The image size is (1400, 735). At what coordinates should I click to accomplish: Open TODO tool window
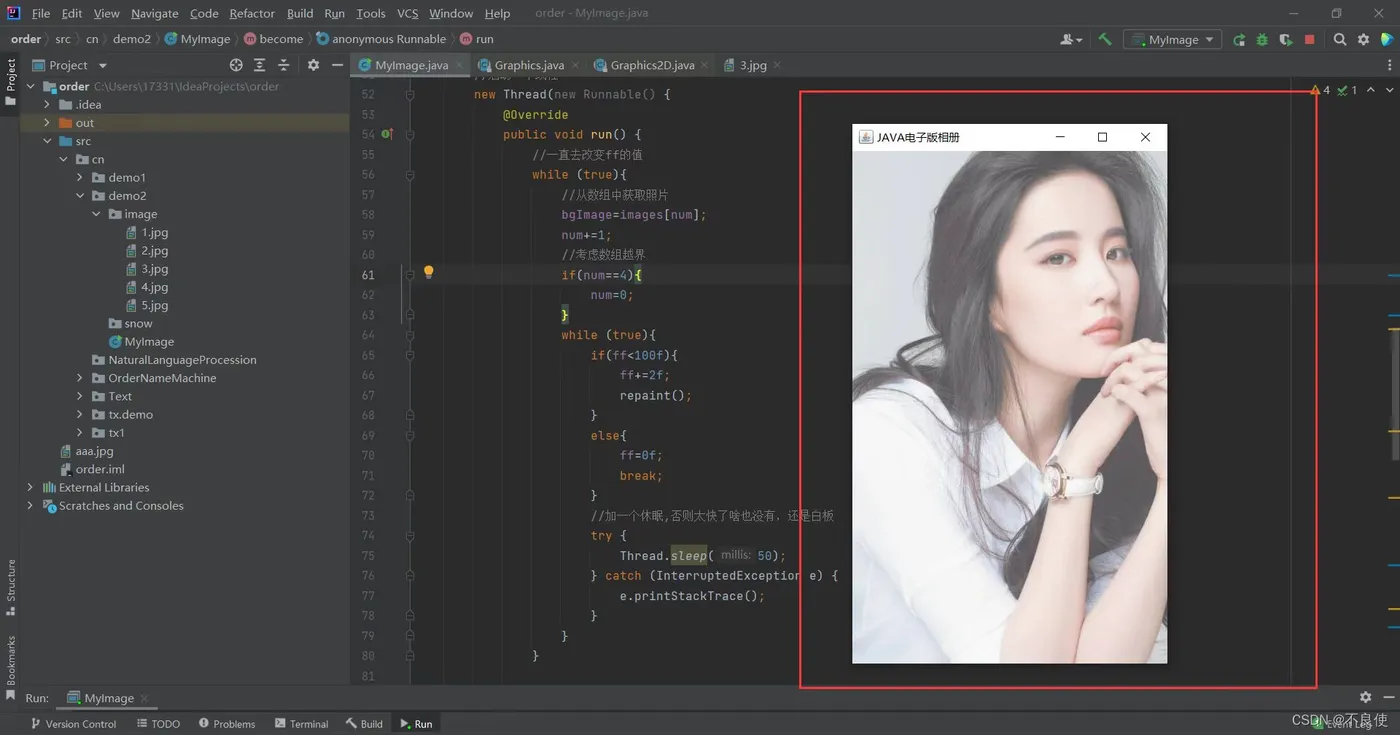(x=158, y=724)
